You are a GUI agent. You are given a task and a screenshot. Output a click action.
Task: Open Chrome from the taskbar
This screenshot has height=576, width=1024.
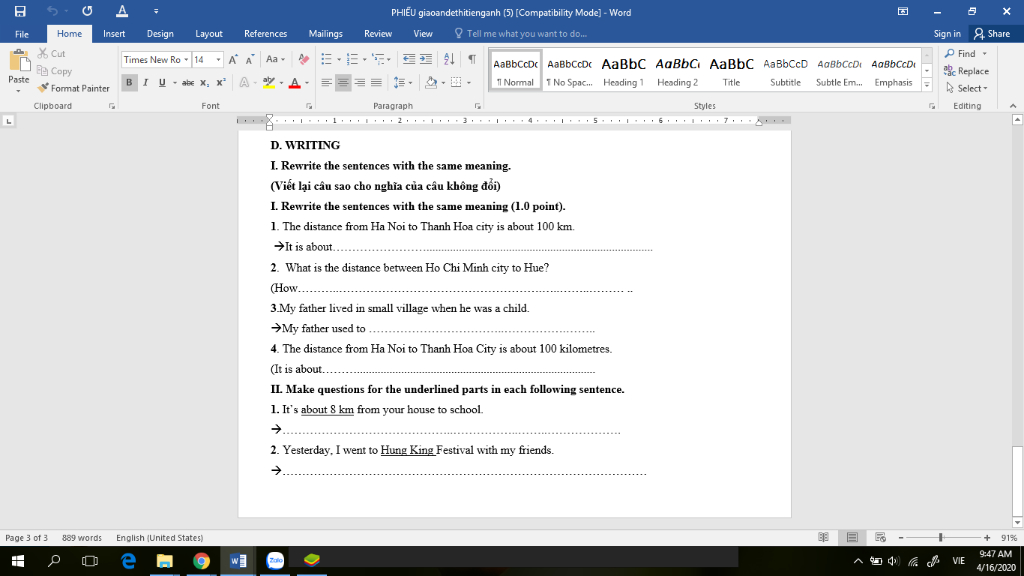201,560
